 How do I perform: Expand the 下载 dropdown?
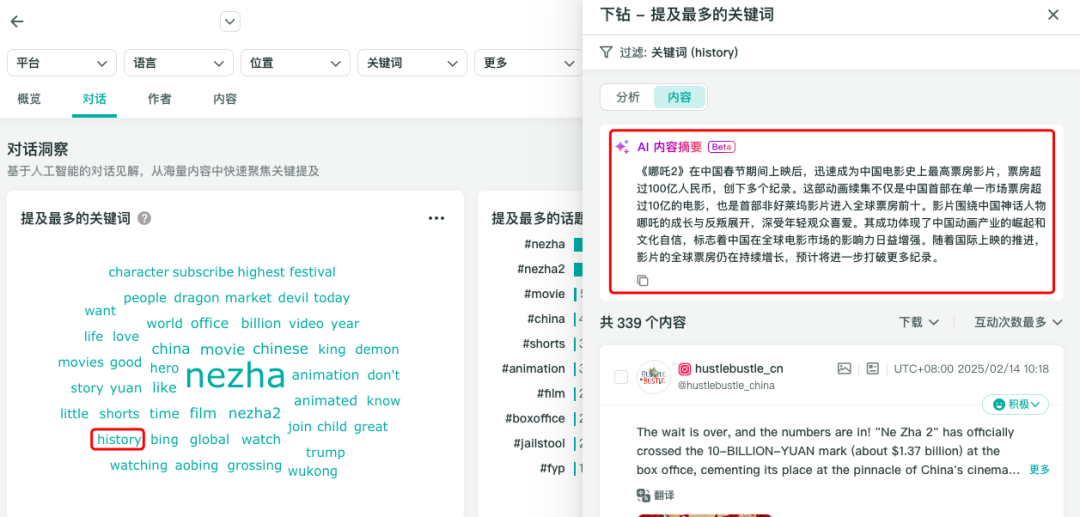point(919,322)
